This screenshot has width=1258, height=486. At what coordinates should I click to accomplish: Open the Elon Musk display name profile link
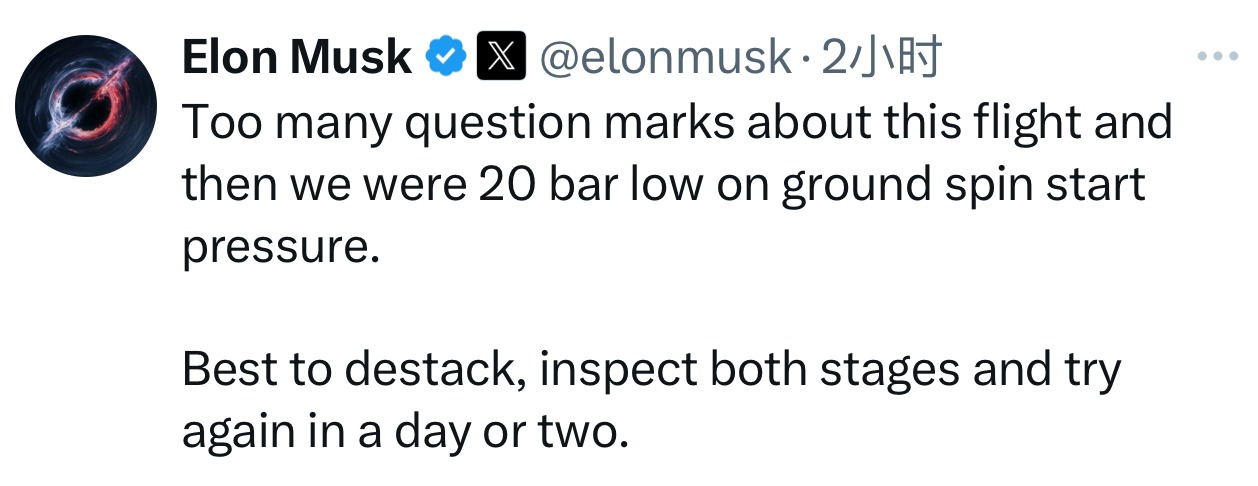[297, 59]
